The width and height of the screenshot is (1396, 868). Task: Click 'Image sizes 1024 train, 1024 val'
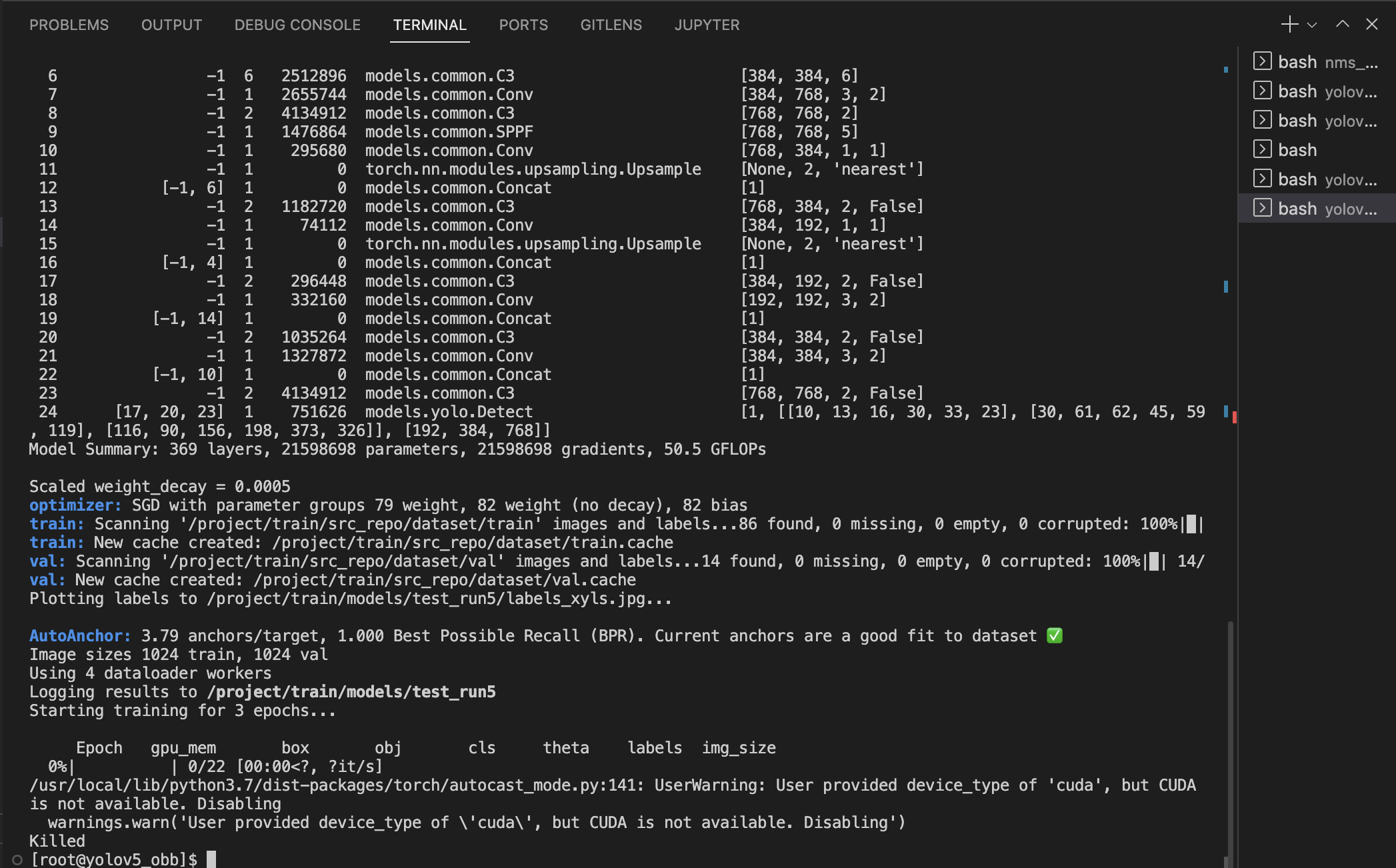pos(179,655)
